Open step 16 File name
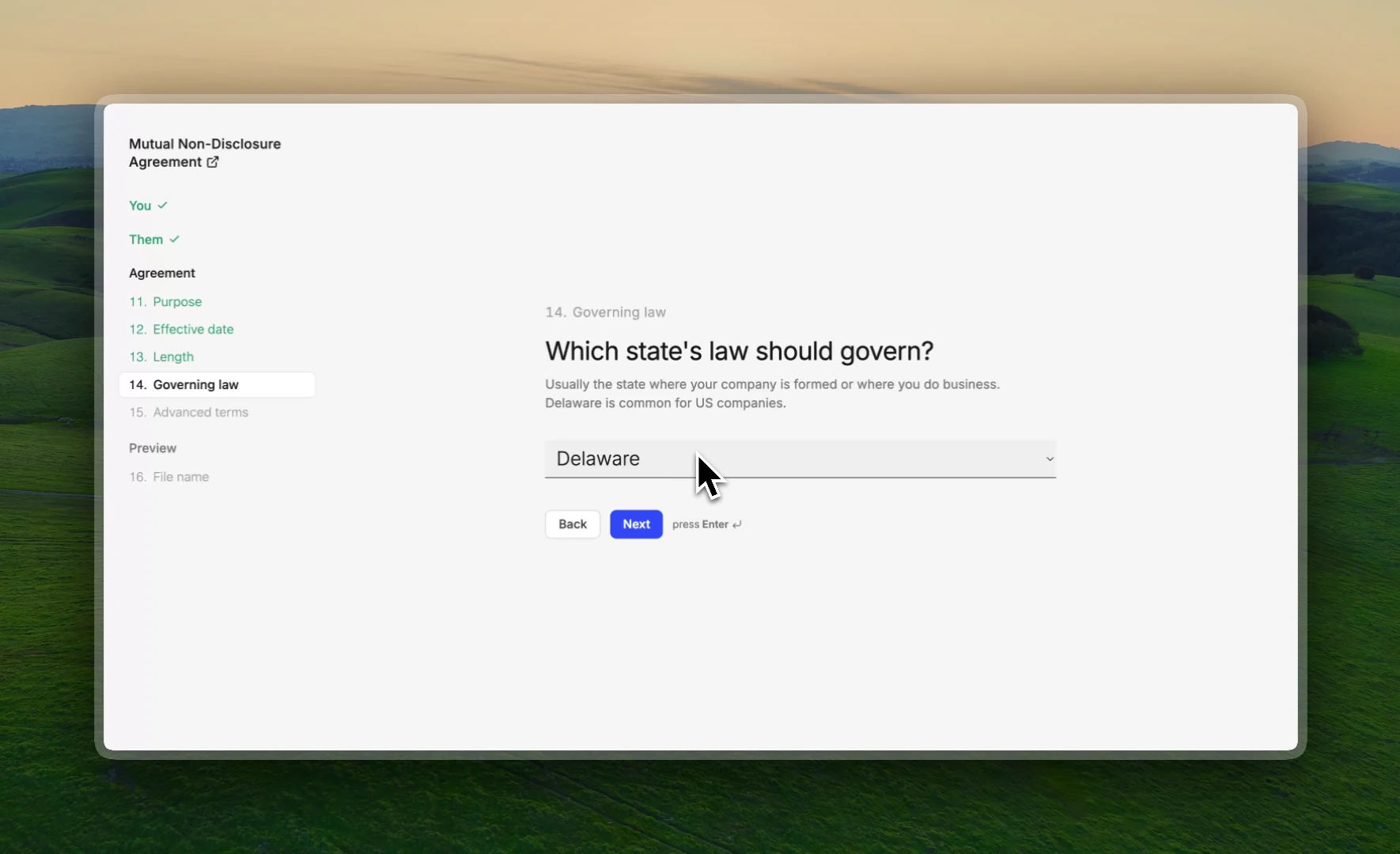 coord(168,478)
